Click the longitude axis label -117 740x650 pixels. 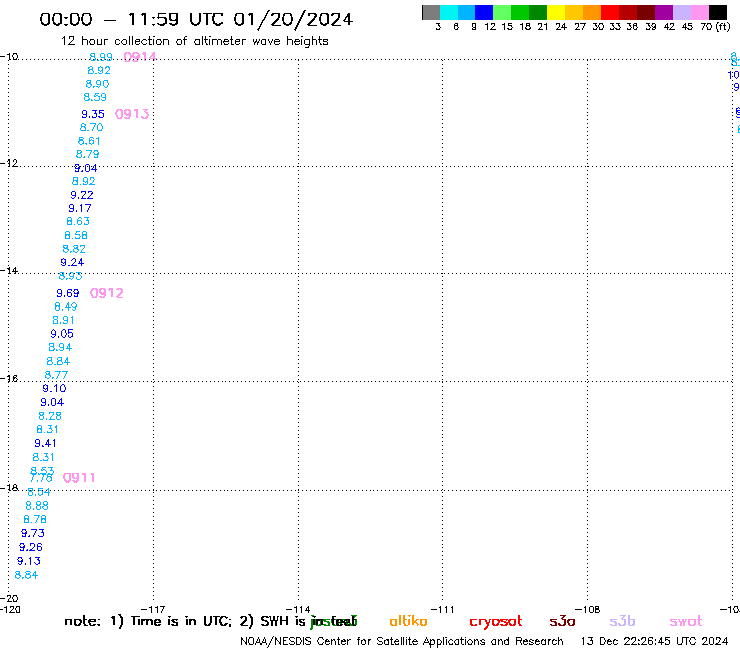coord(153,610)
